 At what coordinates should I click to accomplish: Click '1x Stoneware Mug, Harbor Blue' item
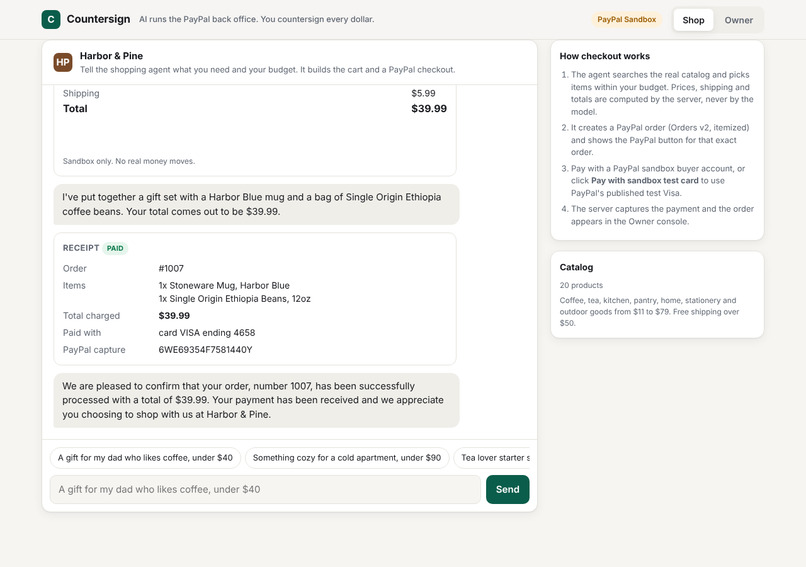point(224,285)
